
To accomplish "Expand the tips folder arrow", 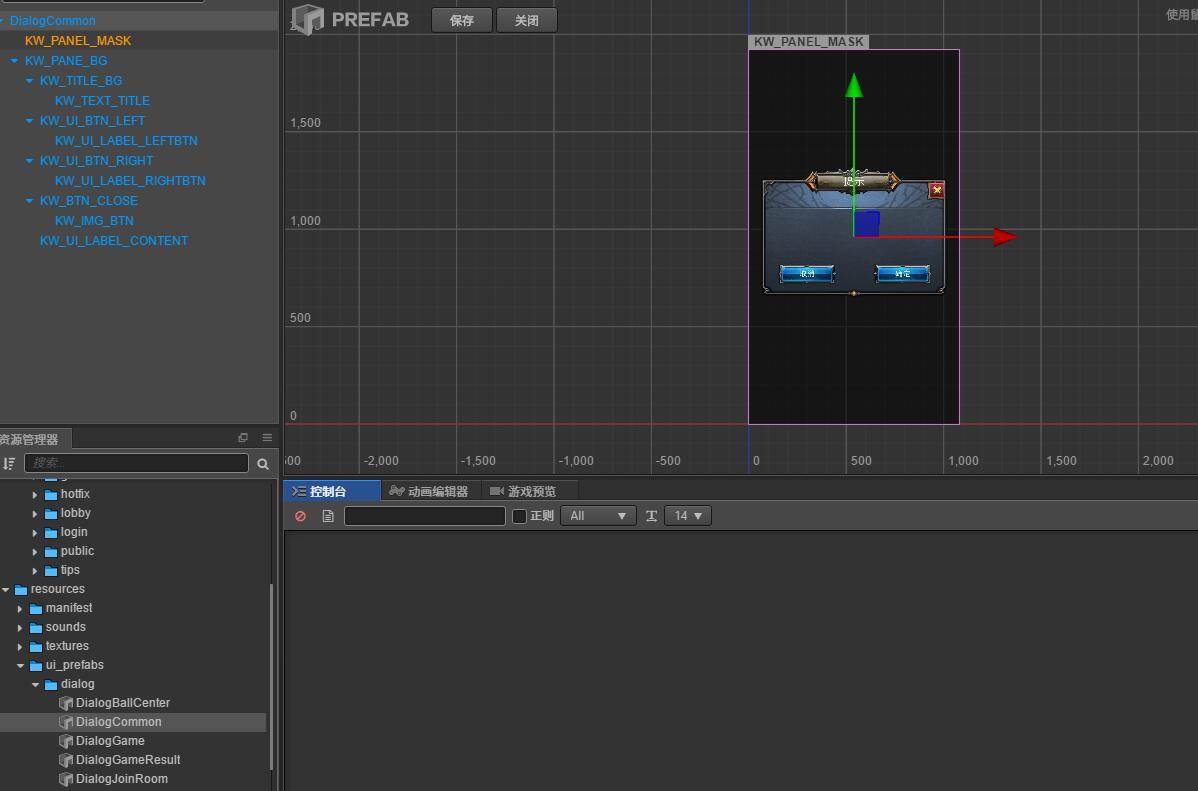I will (x=35, y=571).
